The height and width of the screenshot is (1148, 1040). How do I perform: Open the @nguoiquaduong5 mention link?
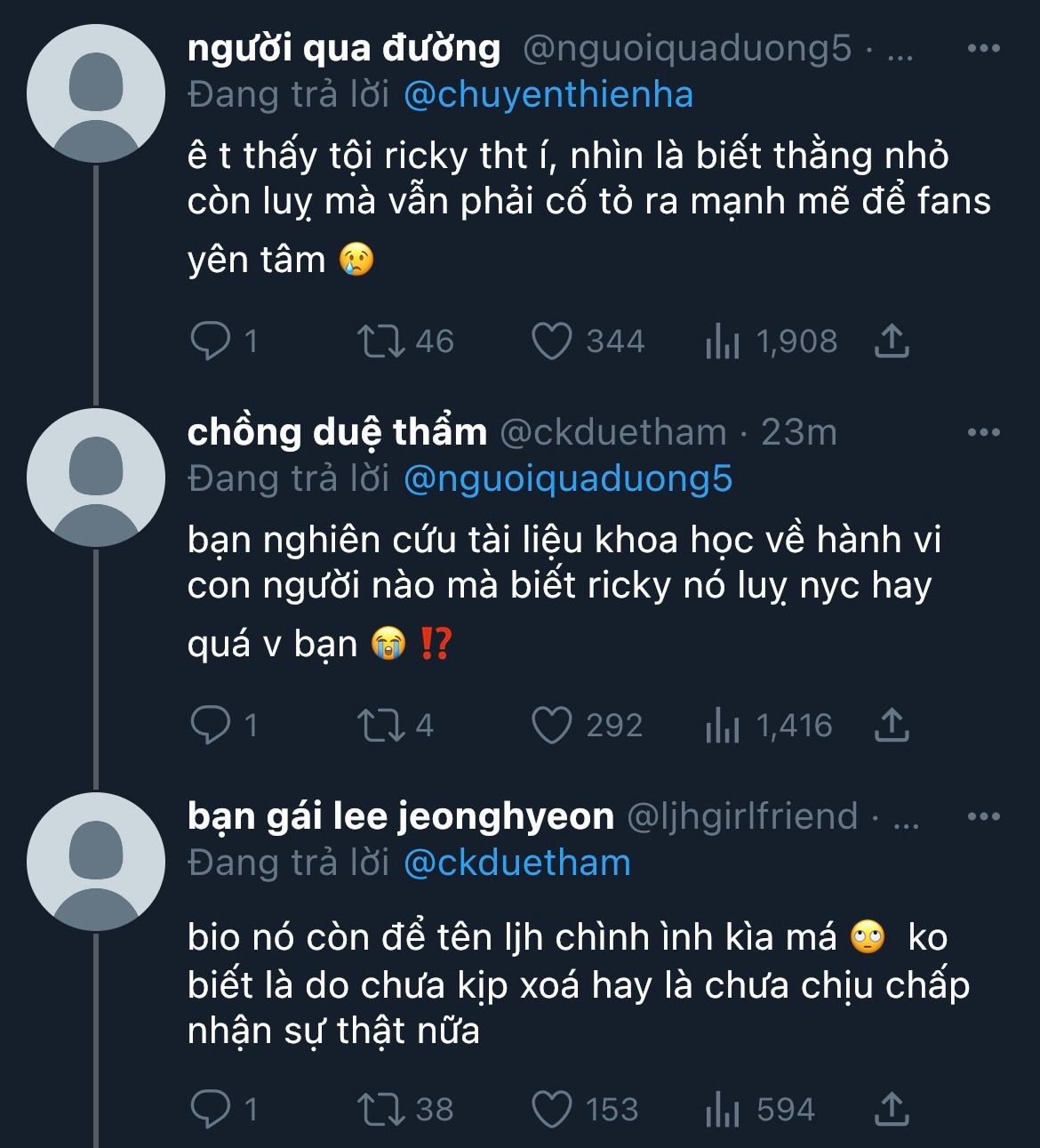(568, 479)
